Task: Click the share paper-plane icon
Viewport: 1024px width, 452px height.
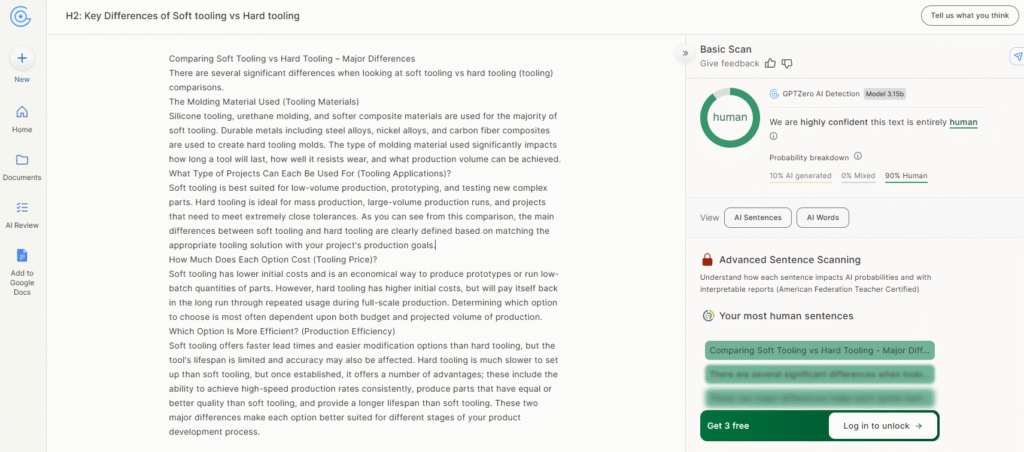Action: [x=1016, y=57]
